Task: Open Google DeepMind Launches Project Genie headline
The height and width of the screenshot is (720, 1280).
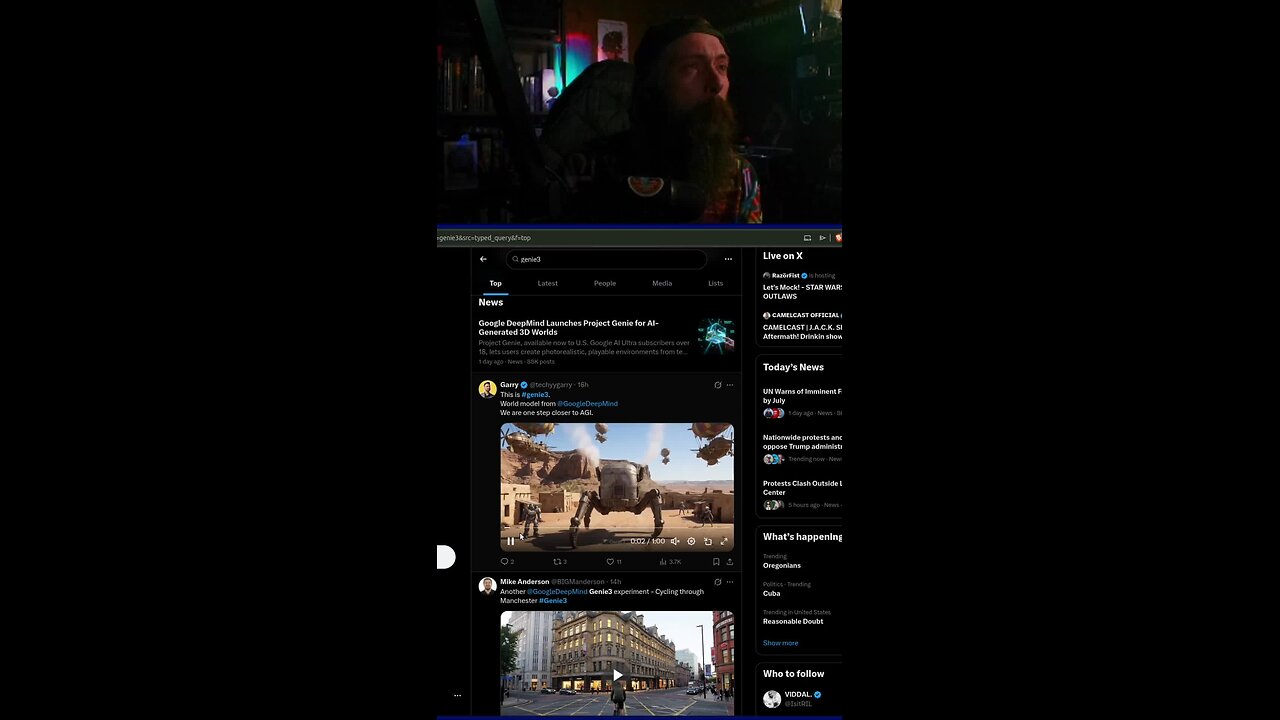Action: point(568,328)
